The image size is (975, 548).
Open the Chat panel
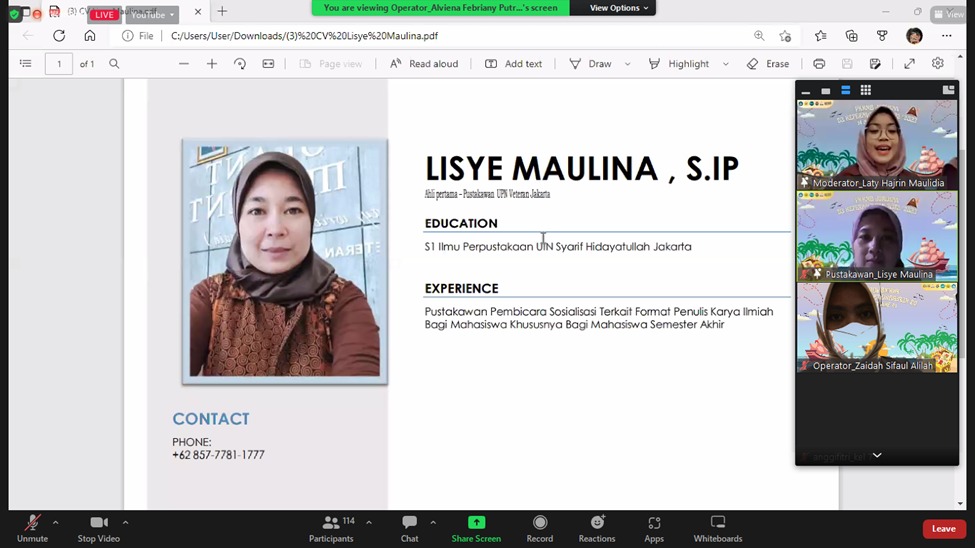point(409,527)
